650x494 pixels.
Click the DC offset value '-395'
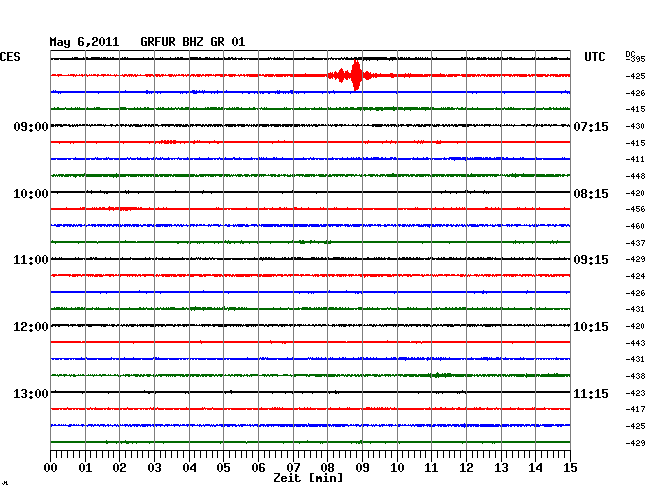pos(635,59)
